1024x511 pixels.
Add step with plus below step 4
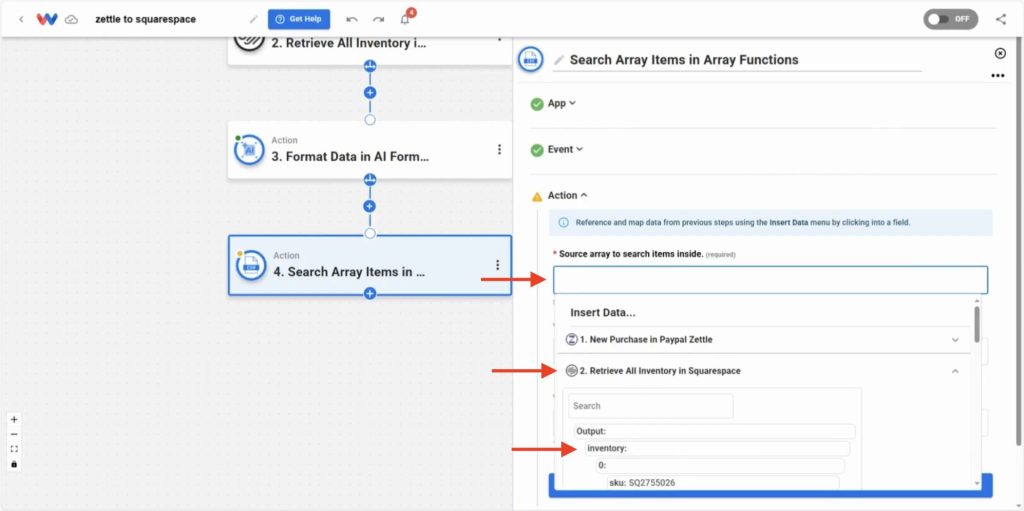pos(370,294)
